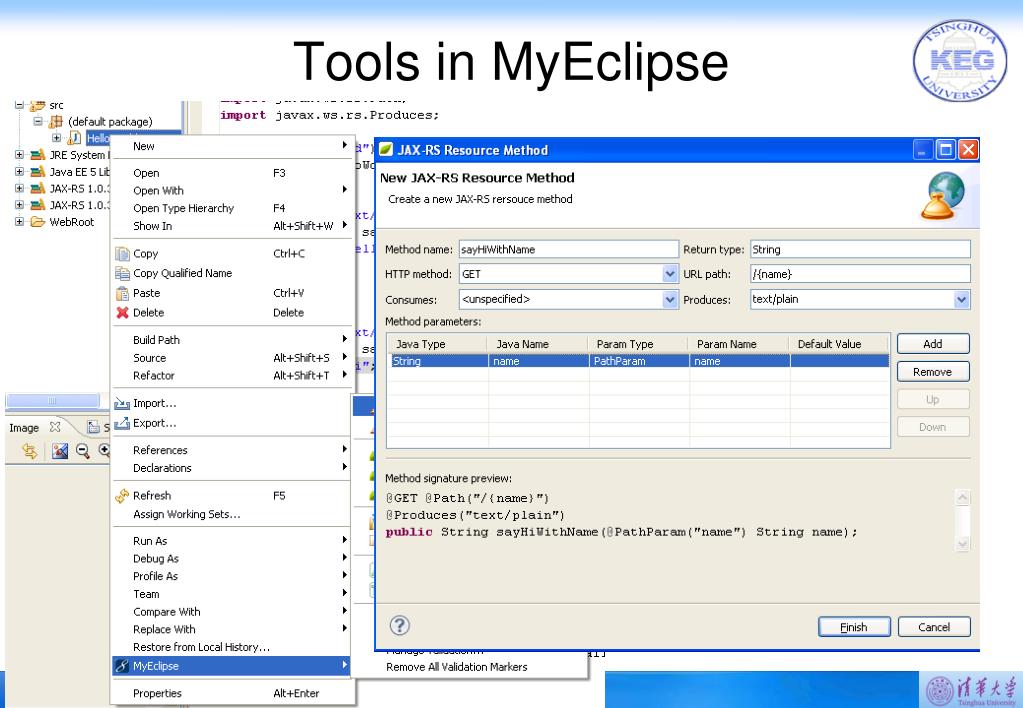Select Open Type Hierarchy menu entry

[x=183, y=208]
